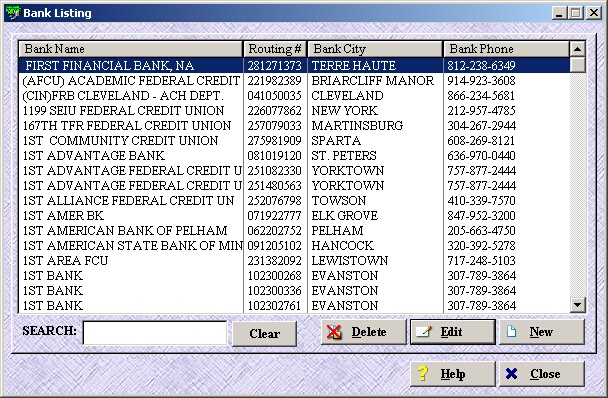Click the city CLEVELAND
The image size is (608, 398).
347,95
